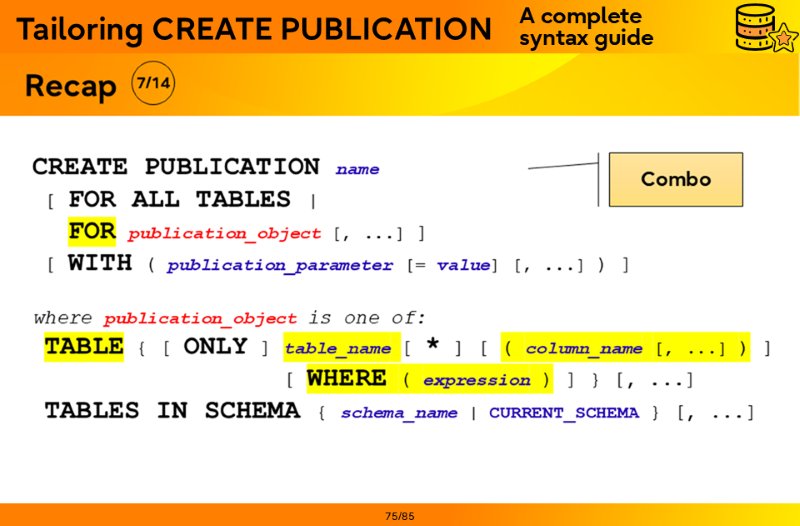800x526 pixels.
Task: Click the ONLY keyword in TABLE clause
Action: 215,347
